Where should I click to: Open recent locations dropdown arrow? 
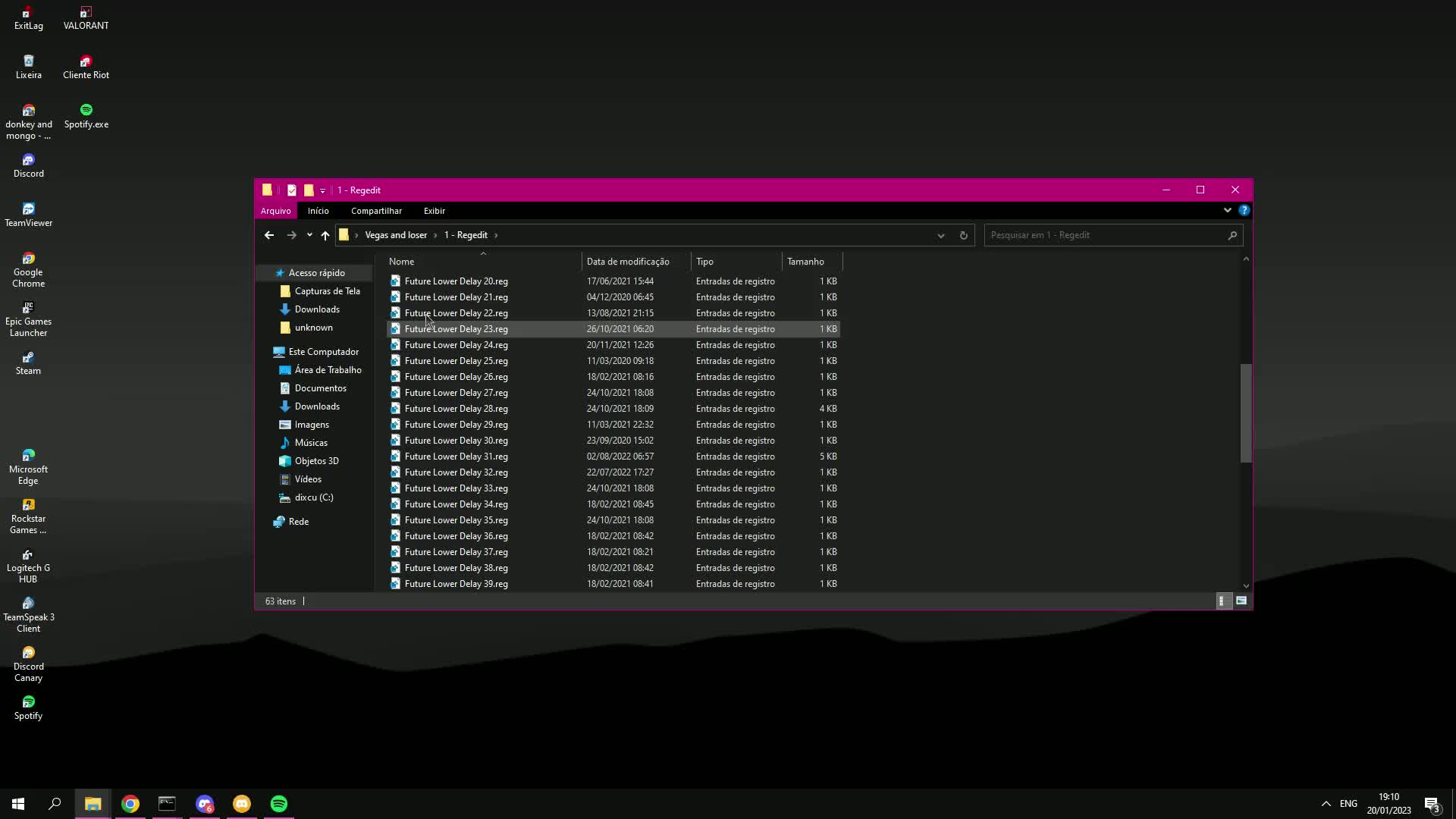309,235
